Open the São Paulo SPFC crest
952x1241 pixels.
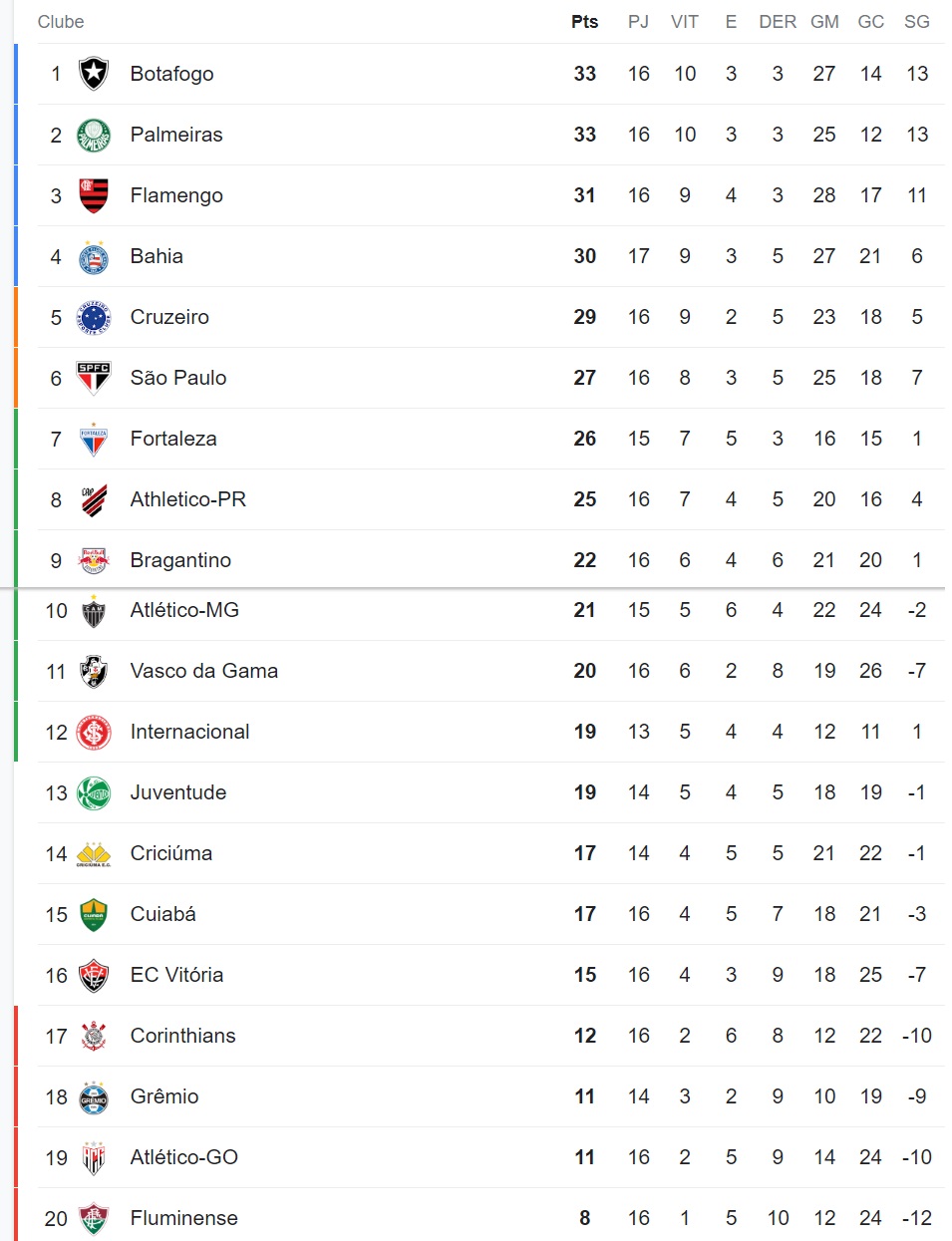(94, 378)
